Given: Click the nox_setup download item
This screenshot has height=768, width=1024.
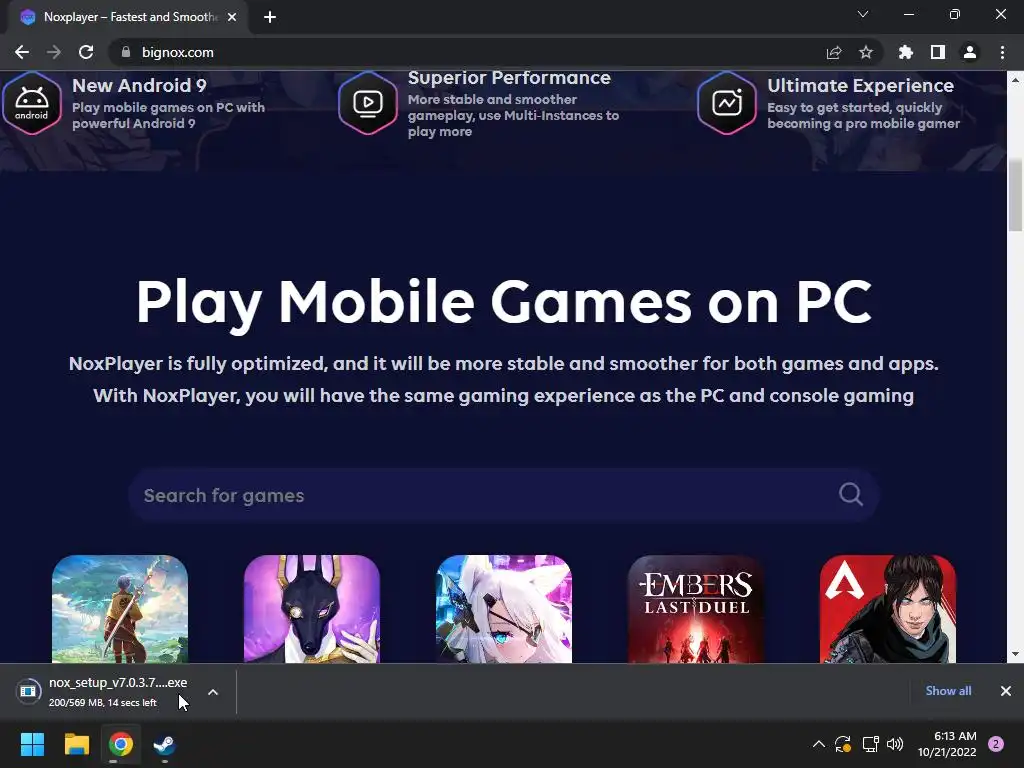Looking at the screenshot, I should pos(104,692).
